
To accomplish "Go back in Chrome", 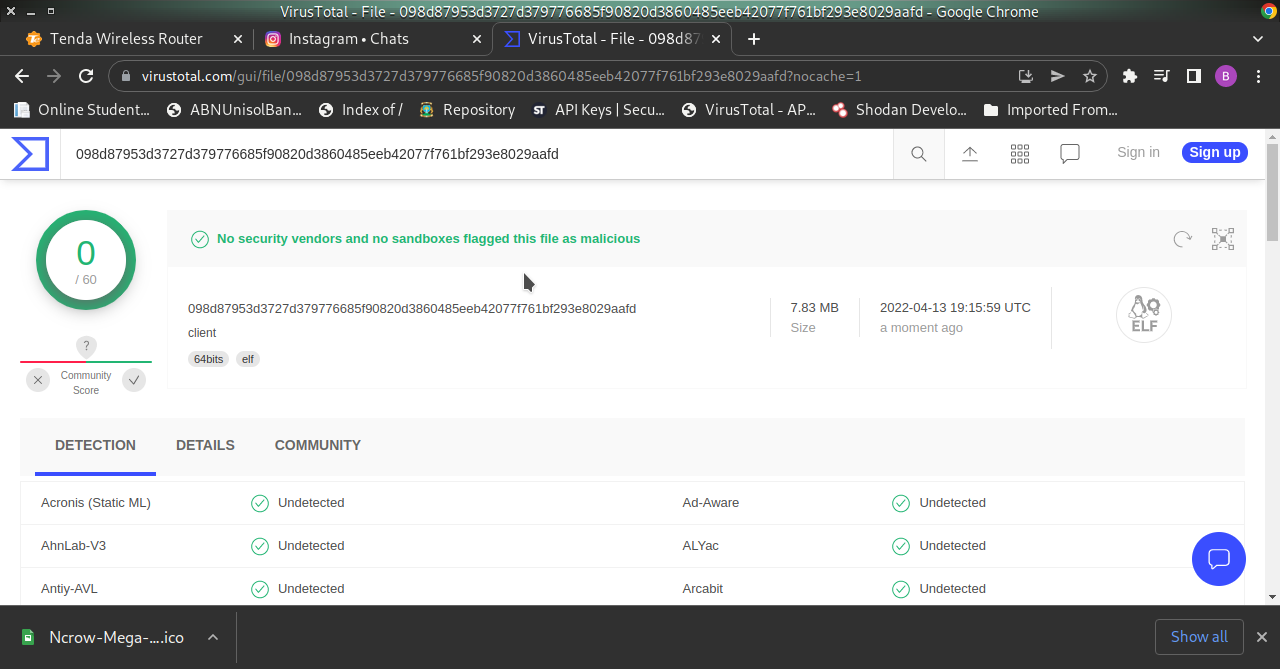I will [22, 76].
